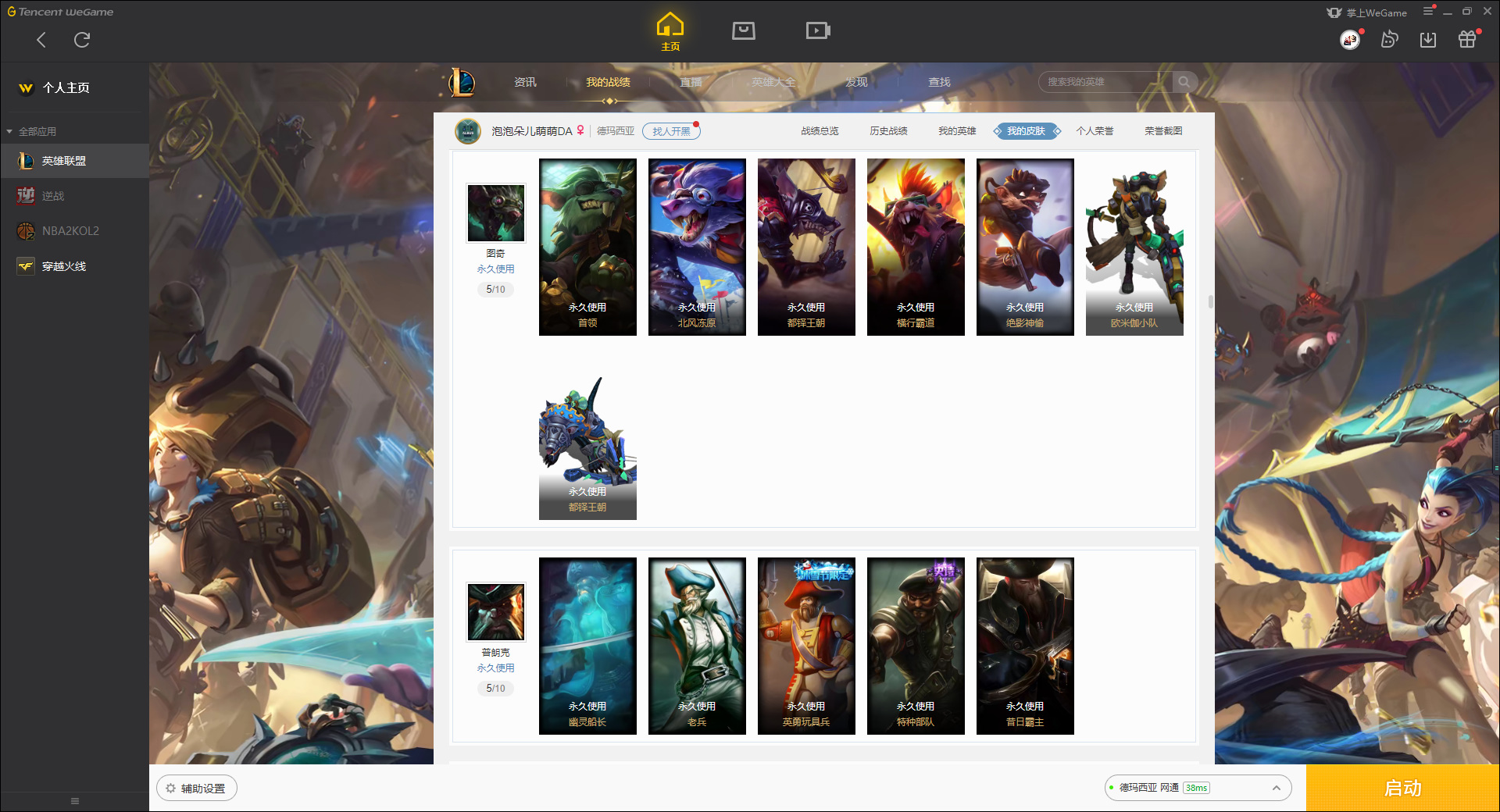Image resolution: width=1500 pixels, height=812 pixels.
Task: Open the hamburger main menu icon
Action: pos(1428,11)
